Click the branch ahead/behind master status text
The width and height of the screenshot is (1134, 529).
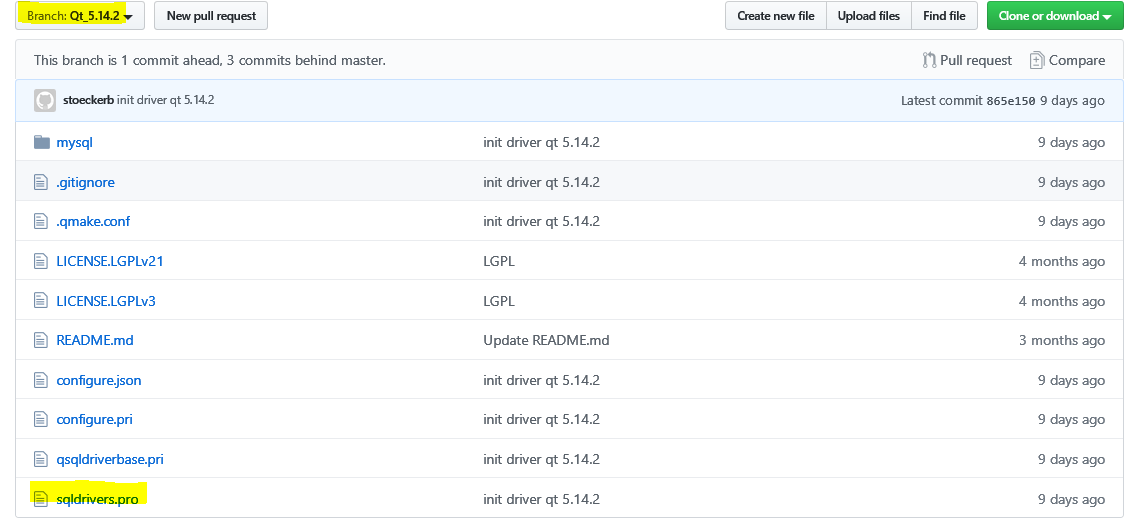coord(210,60)
